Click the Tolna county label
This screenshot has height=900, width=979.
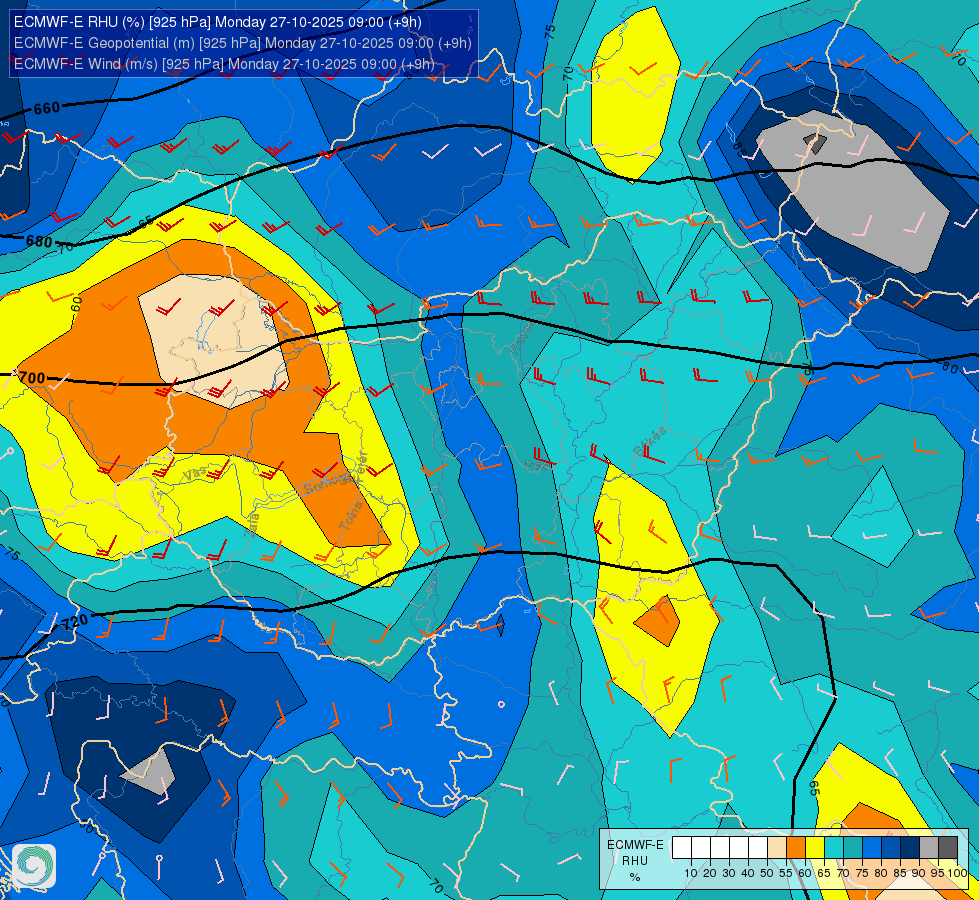click(351, 516)
